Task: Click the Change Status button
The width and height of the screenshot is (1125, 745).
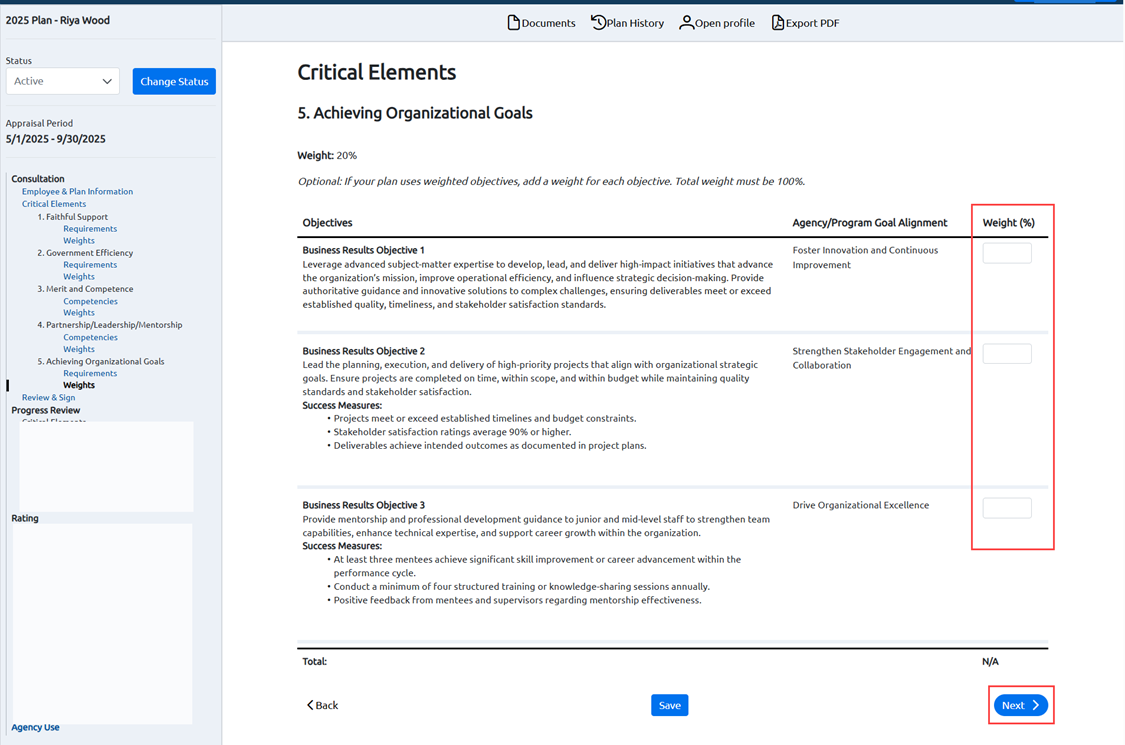Action: [174, 81]
